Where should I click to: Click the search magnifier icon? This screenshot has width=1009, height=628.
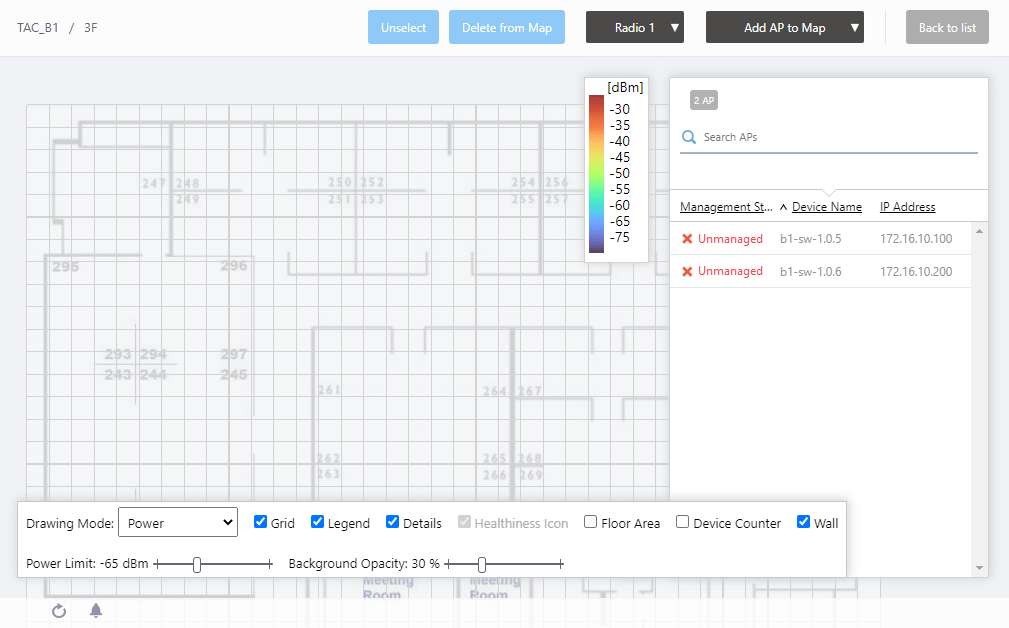(x=688, y=137)
